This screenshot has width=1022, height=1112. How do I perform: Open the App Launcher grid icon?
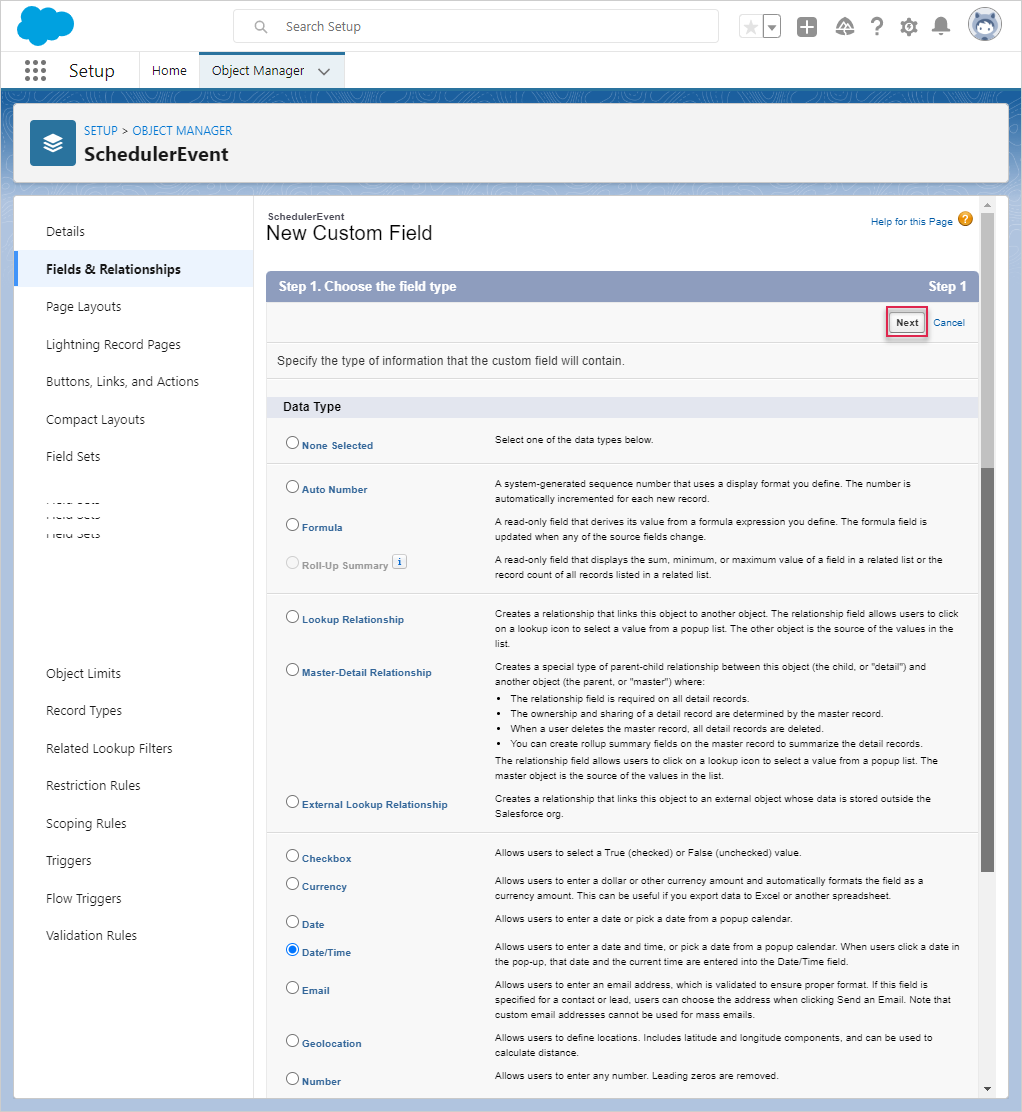[x=35, y=70]
